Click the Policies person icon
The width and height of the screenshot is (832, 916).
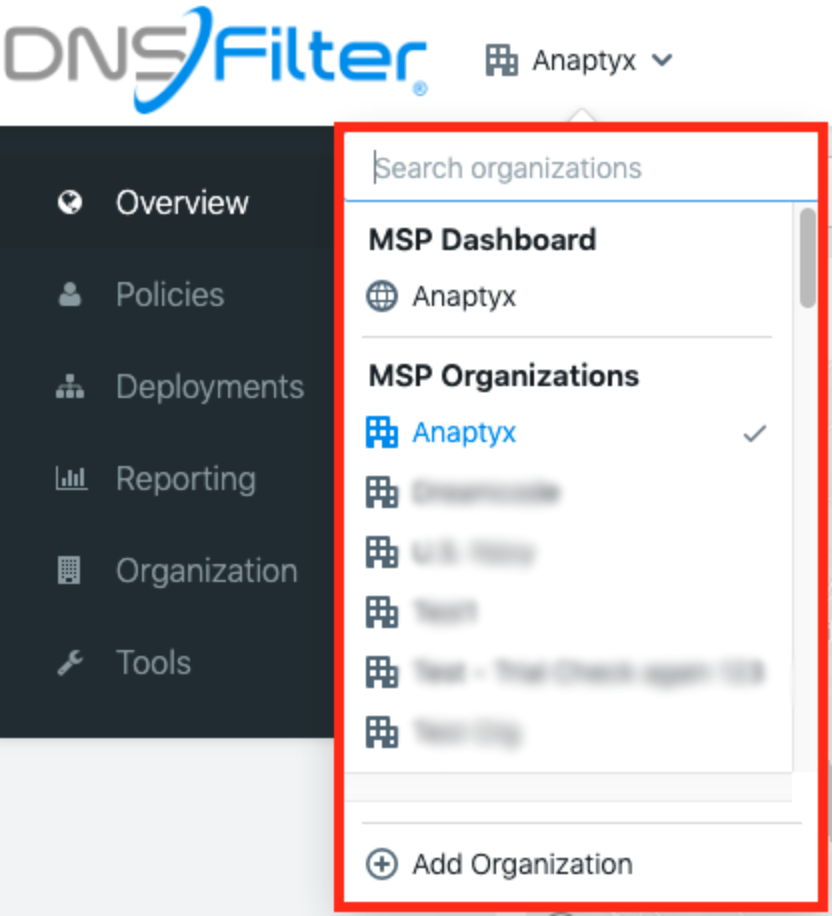(70, 294)
